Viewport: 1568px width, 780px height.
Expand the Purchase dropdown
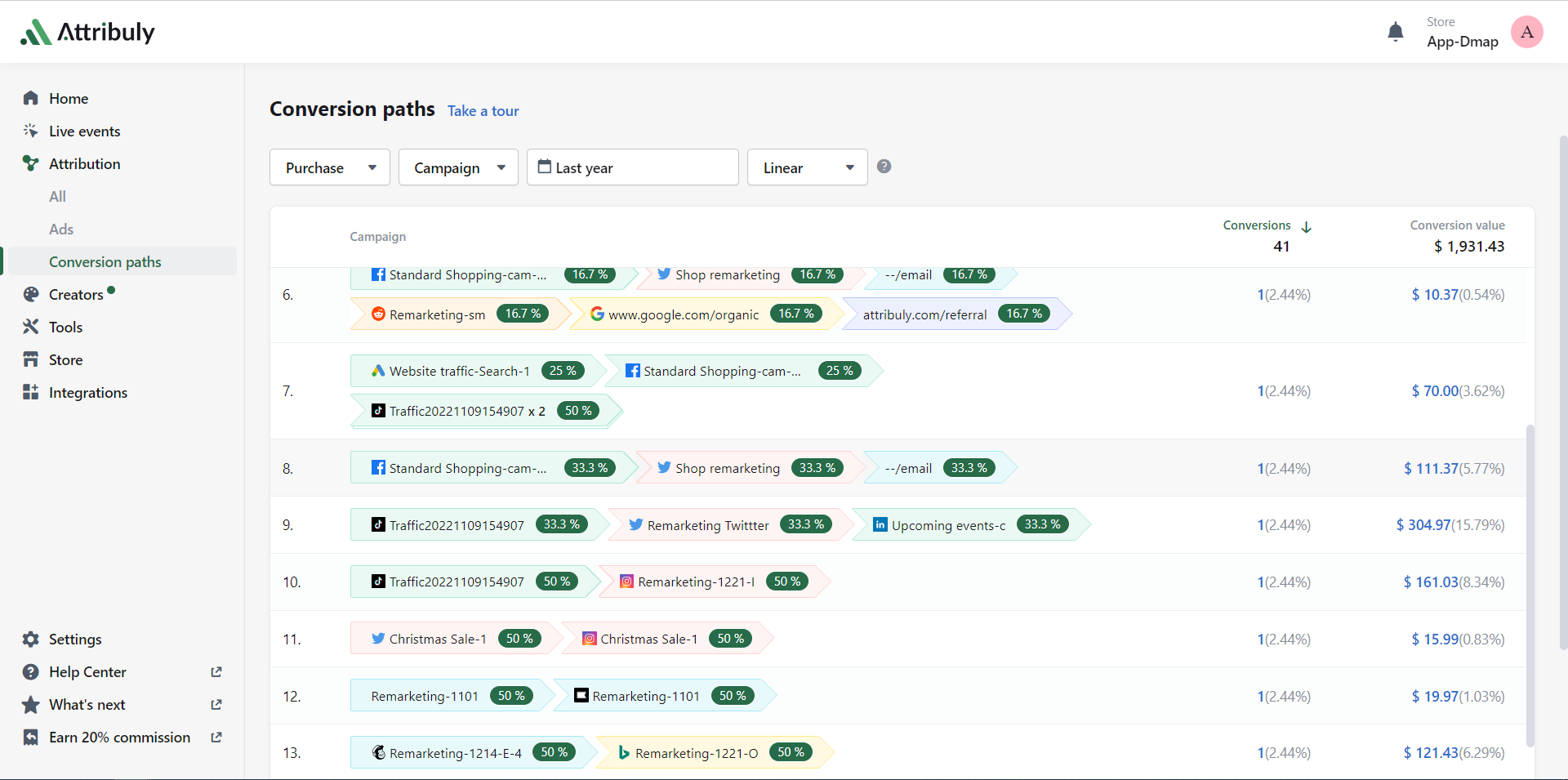point(330,167)
